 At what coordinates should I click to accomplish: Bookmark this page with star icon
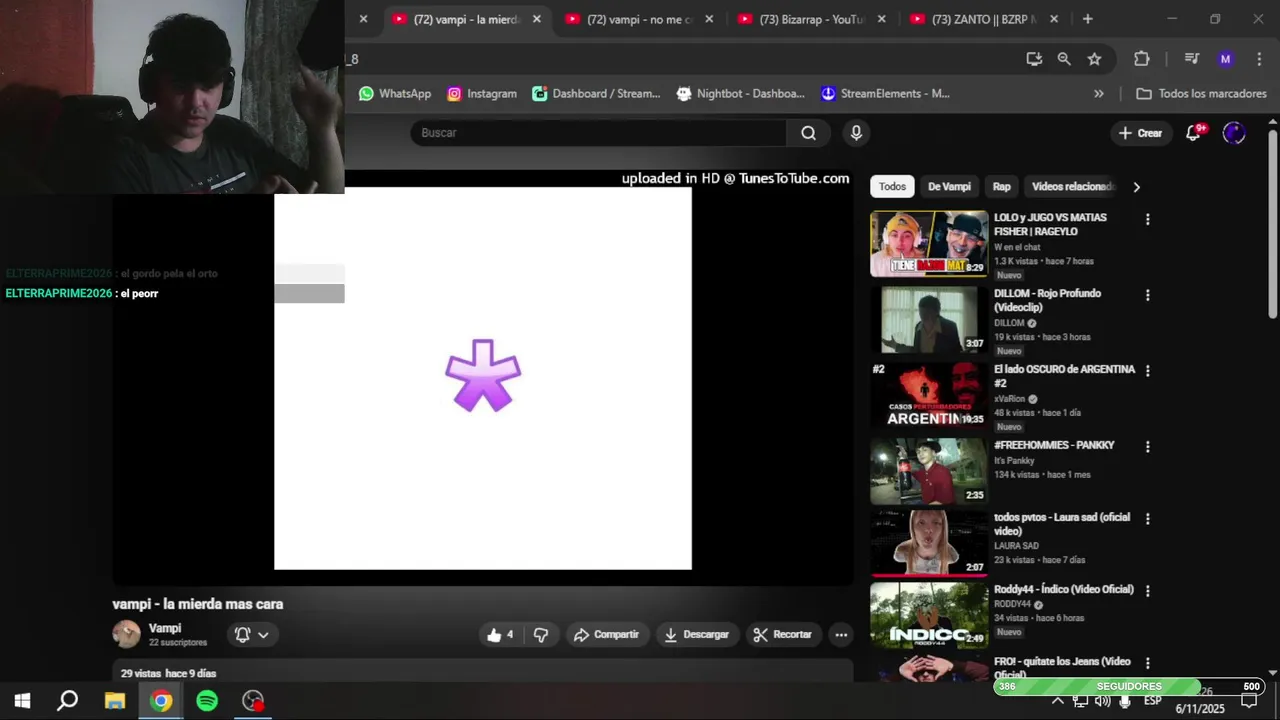(1094, 59)
